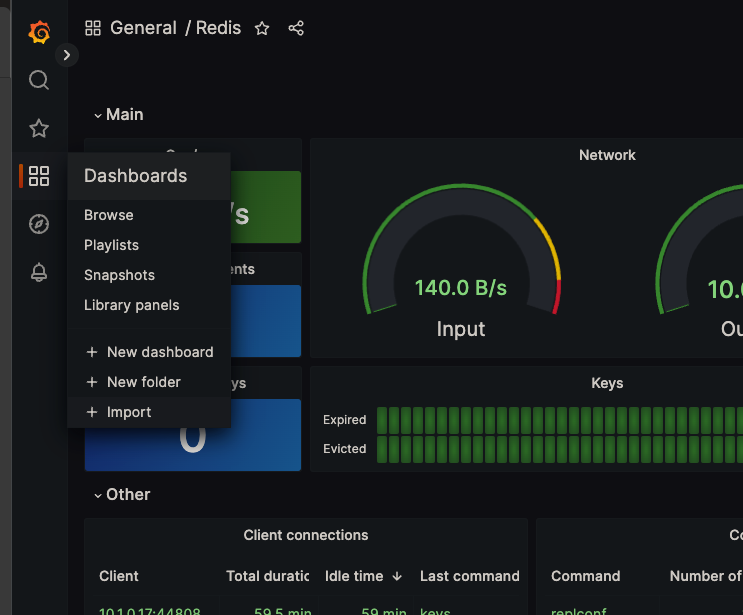The height and width of the screenshot is (615, 743).
Task: Open the General folder breadcrumb
Action: pyautogui.click(x=143, y=28)
